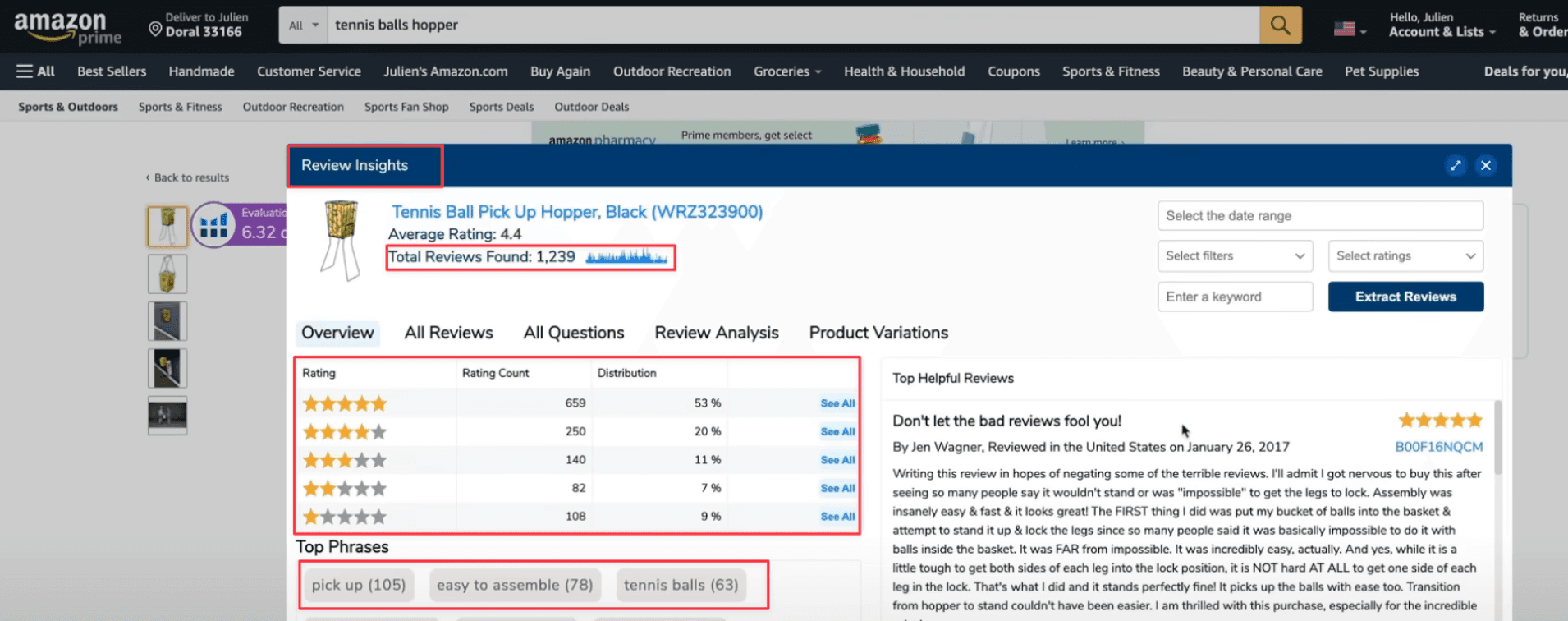
Task: Expand the Review Insights panel to fullscreen
Action: [1456, 165]
